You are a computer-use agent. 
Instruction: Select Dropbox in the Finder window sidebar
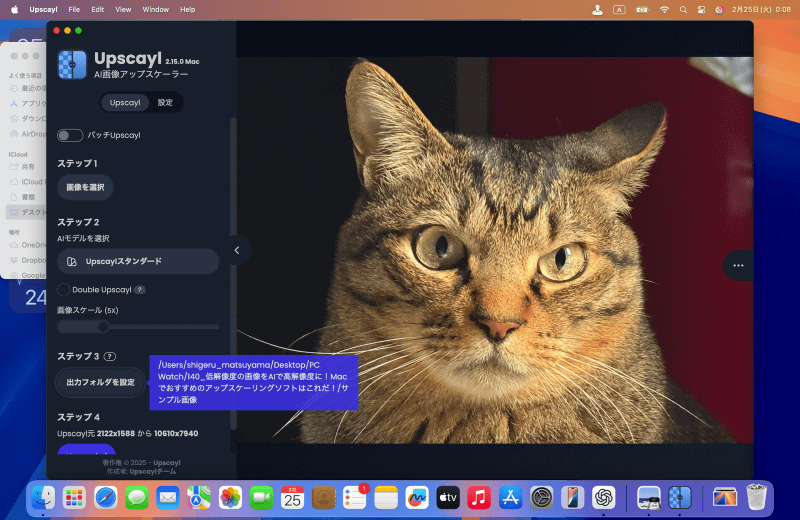click(x=28, y=260)
